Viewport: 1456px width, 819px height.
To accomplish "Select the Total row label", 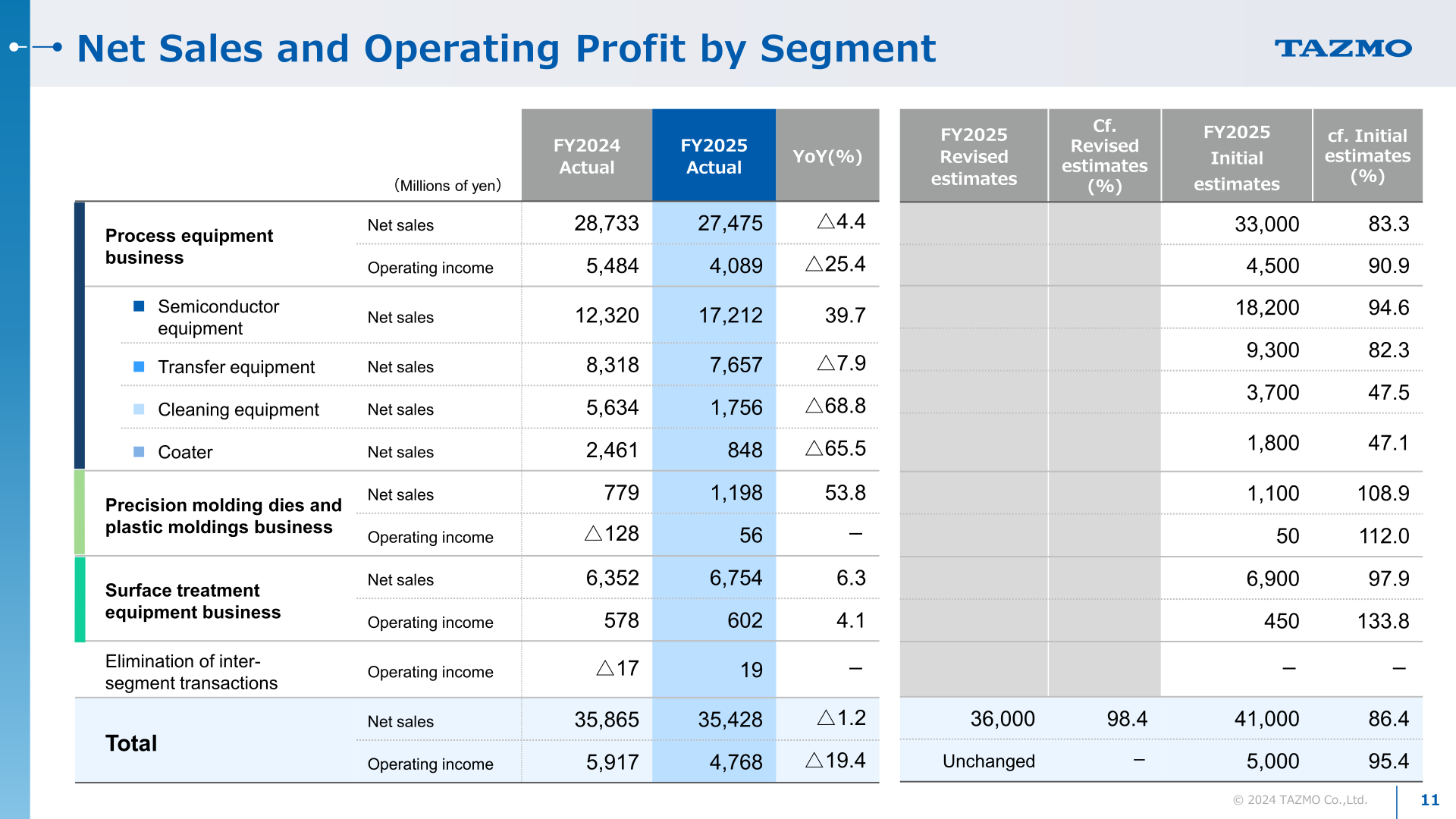I will pyautogui.click(x=131, y=743).
